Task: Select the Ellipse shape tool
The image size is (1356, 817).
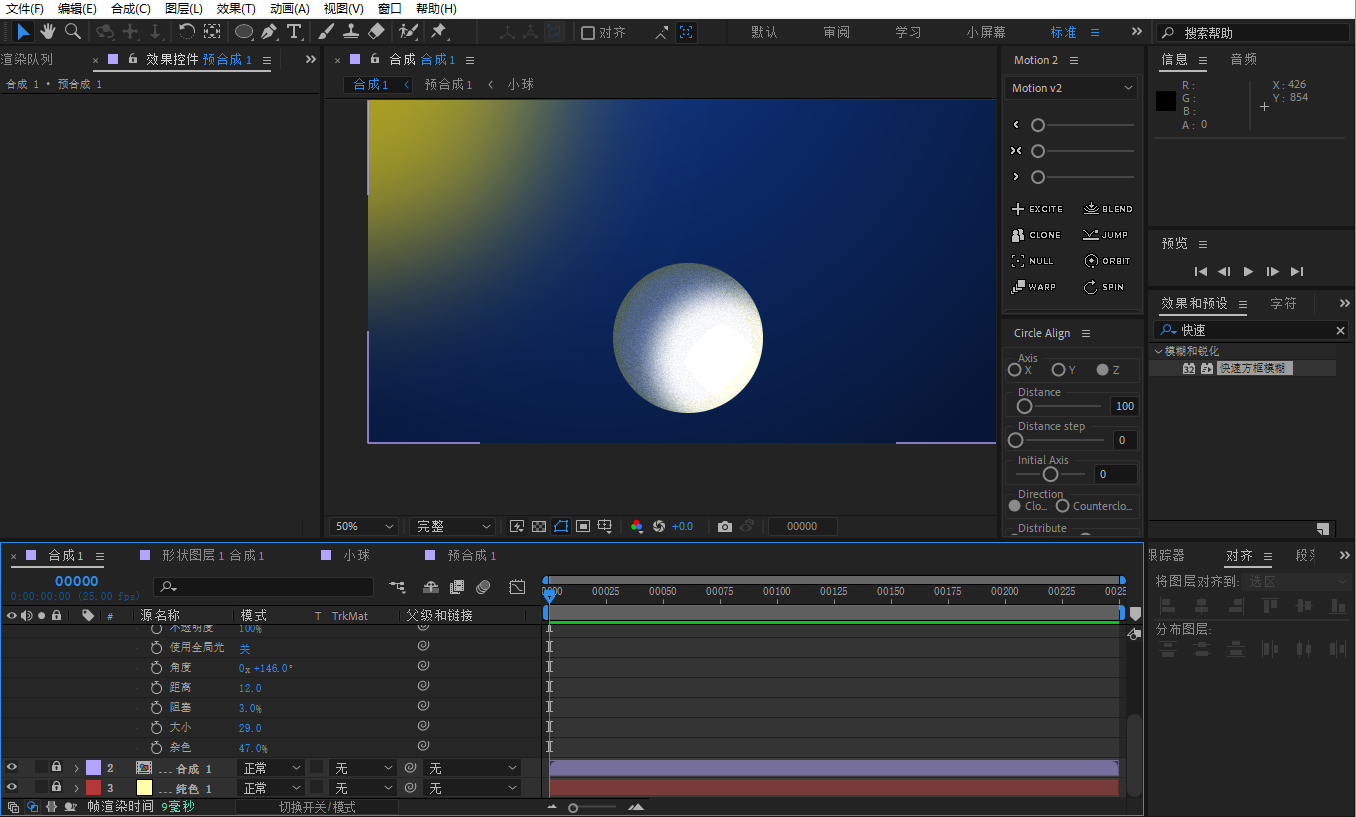Action: pos(243,32)
